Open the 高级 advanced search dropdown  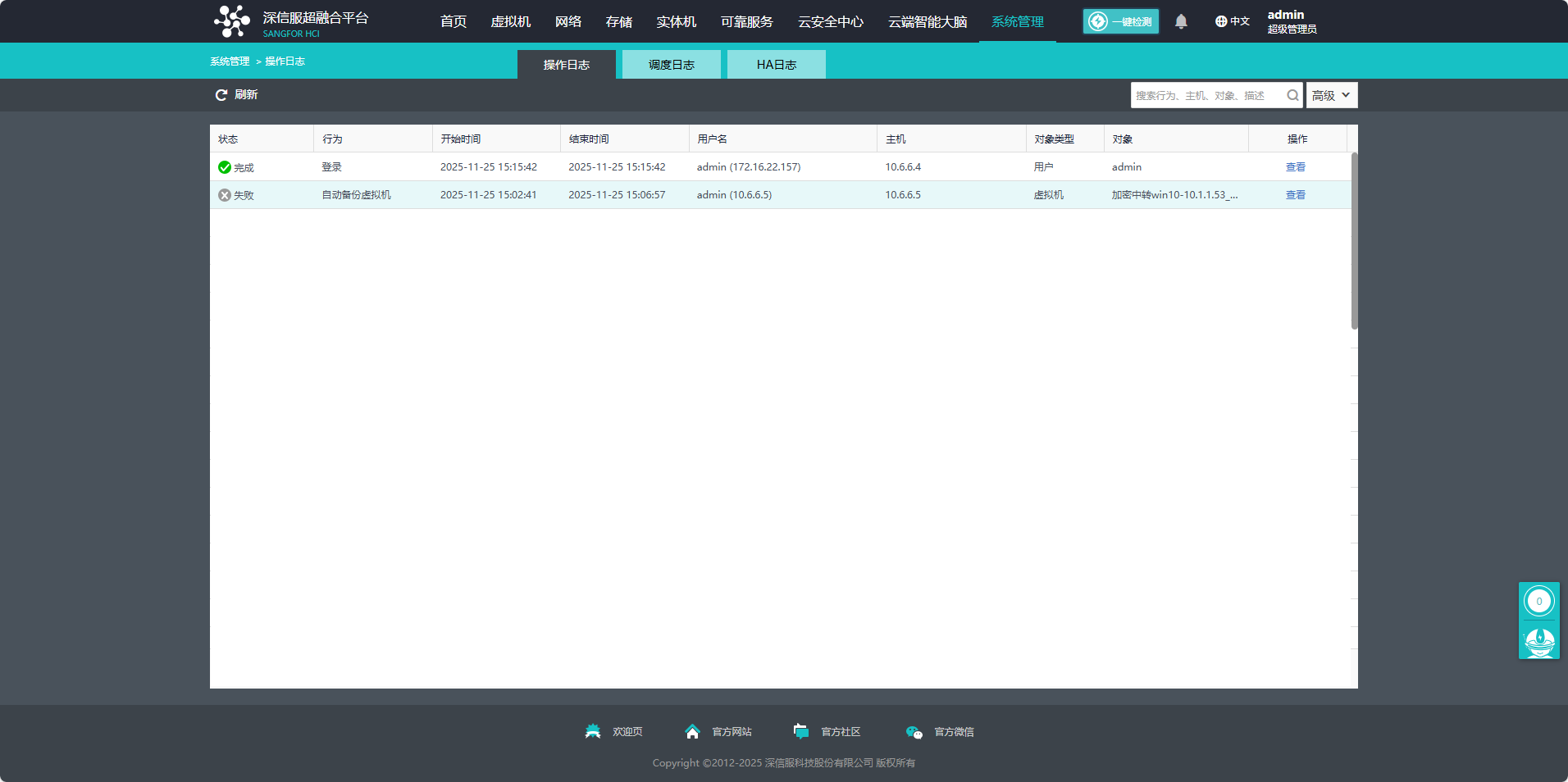[x=1332, y=95]
